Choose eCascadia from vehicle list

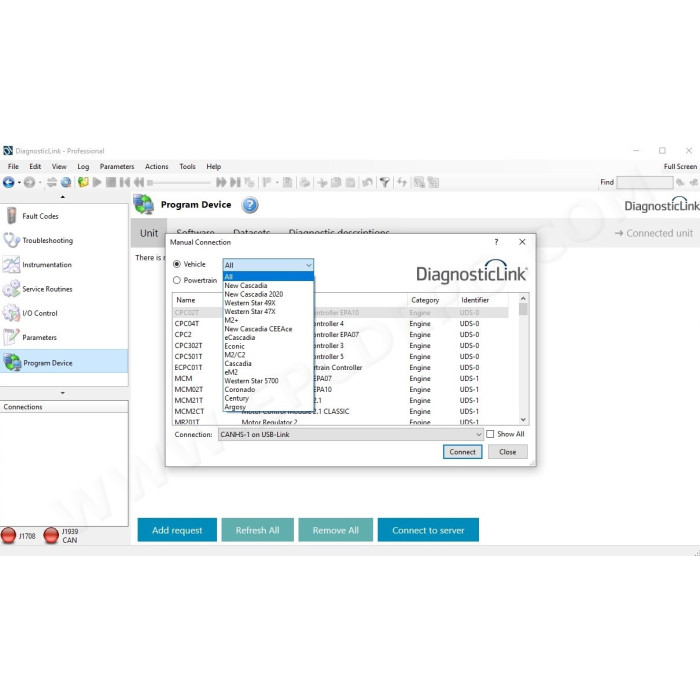click(x=268, y=338)
